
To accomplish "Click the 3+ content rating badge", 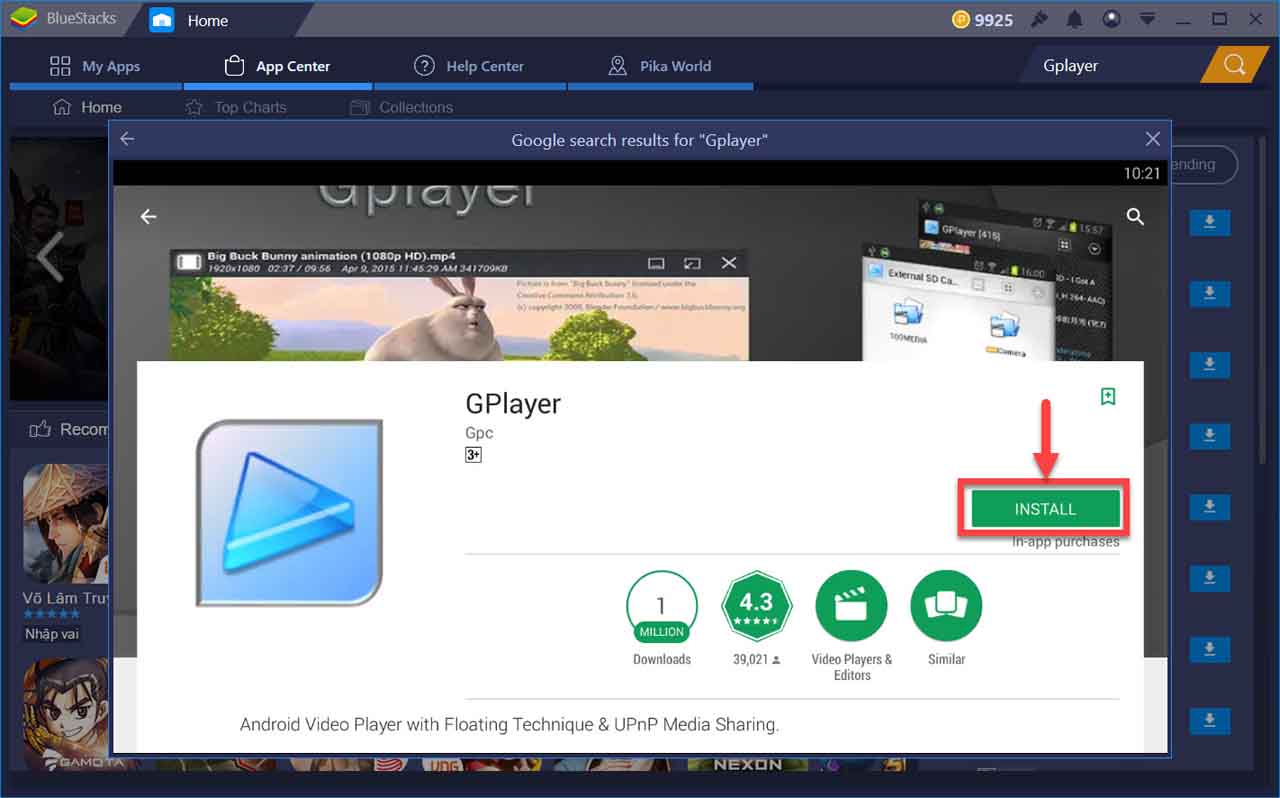I will click(x=473, y=455).
